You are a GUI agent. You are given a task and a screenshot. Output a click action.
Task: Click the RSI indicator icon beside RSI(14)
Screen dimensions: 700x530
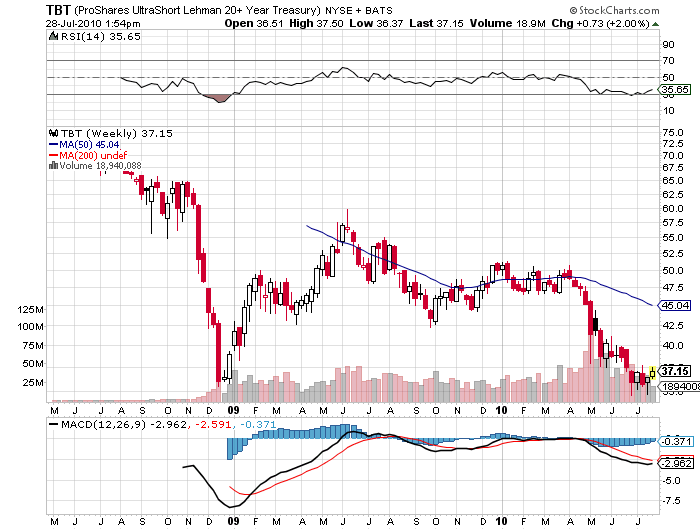coord(54,36)
